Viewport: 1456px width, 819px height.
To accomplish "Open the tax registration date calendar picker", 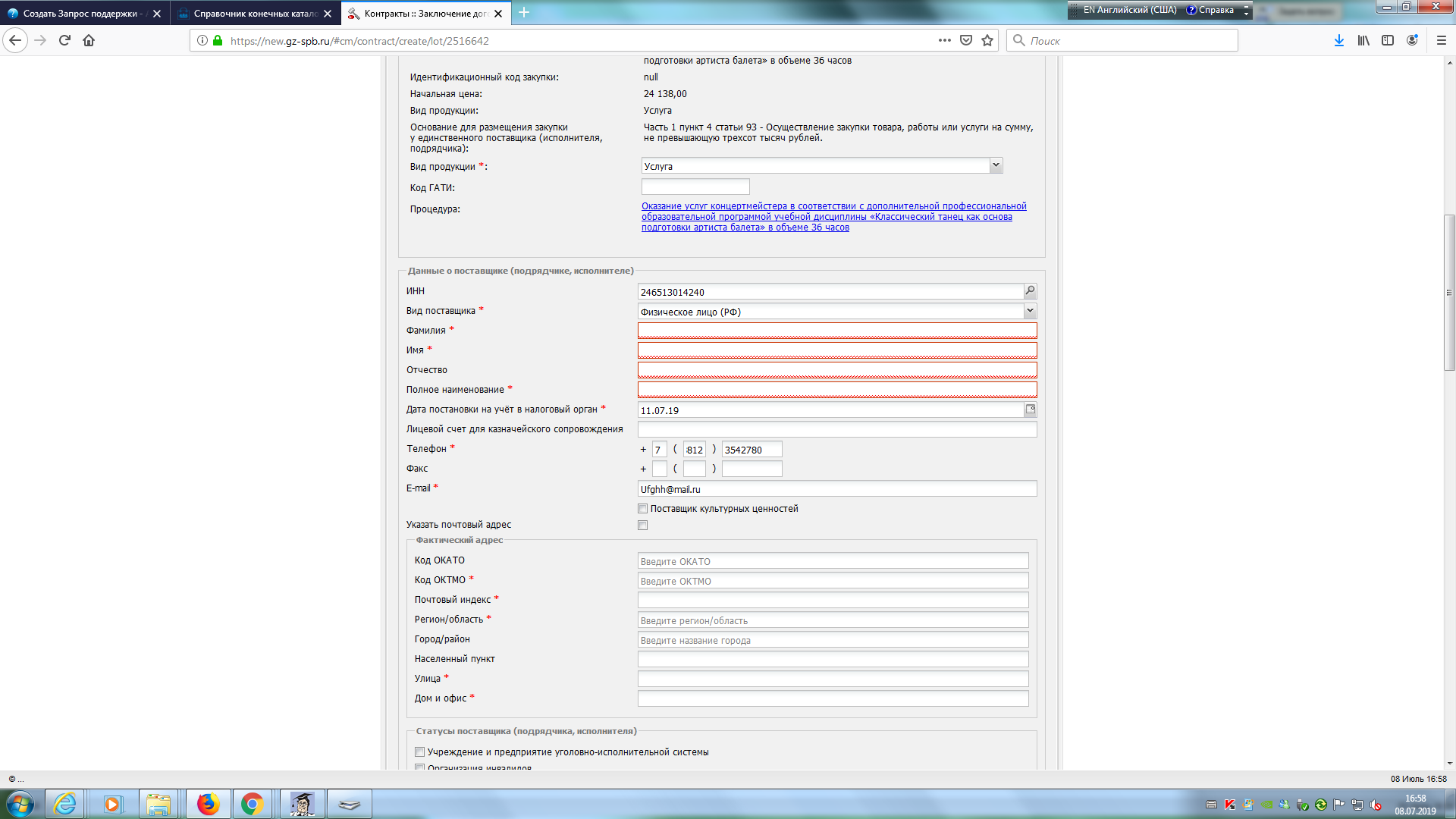I will [1030, 409].
